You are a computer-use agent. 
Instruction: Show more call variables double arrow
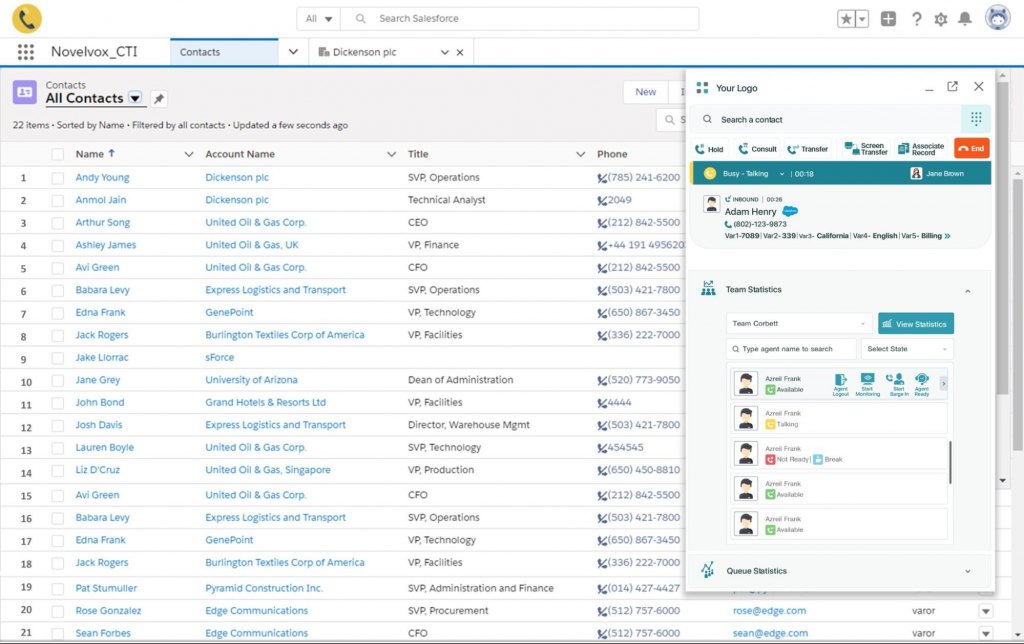point(947,236)
